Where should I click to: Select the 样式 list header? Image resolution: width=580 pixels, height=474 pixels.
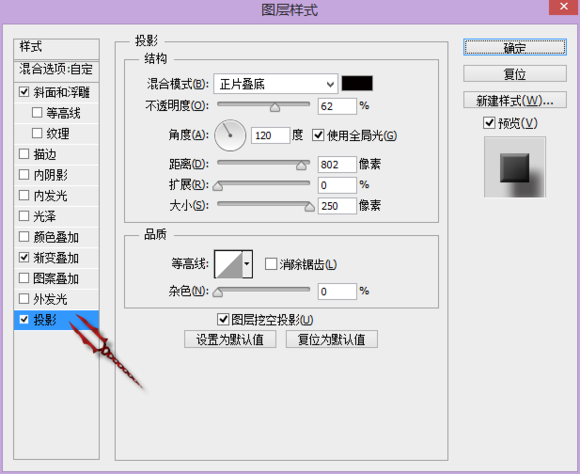point(57,48)
